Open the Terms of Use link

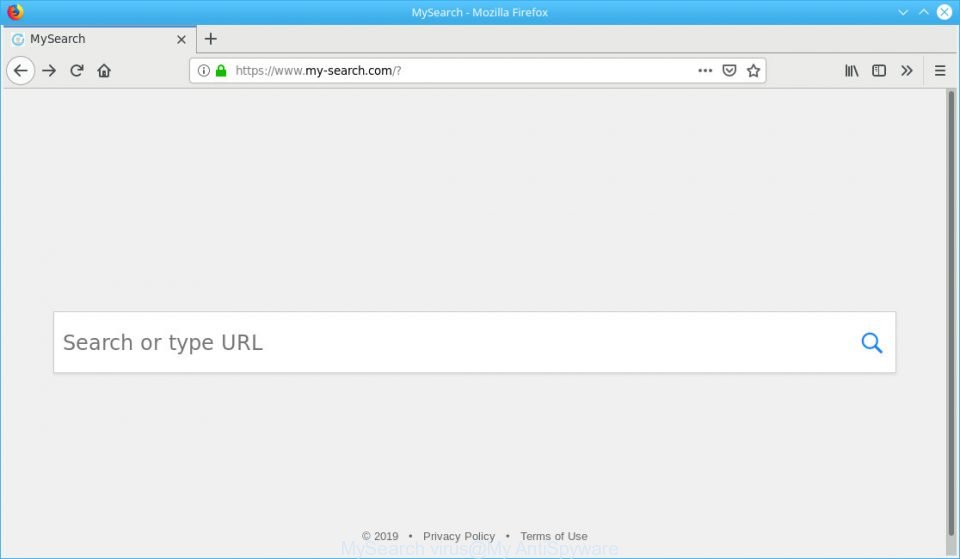553,536
